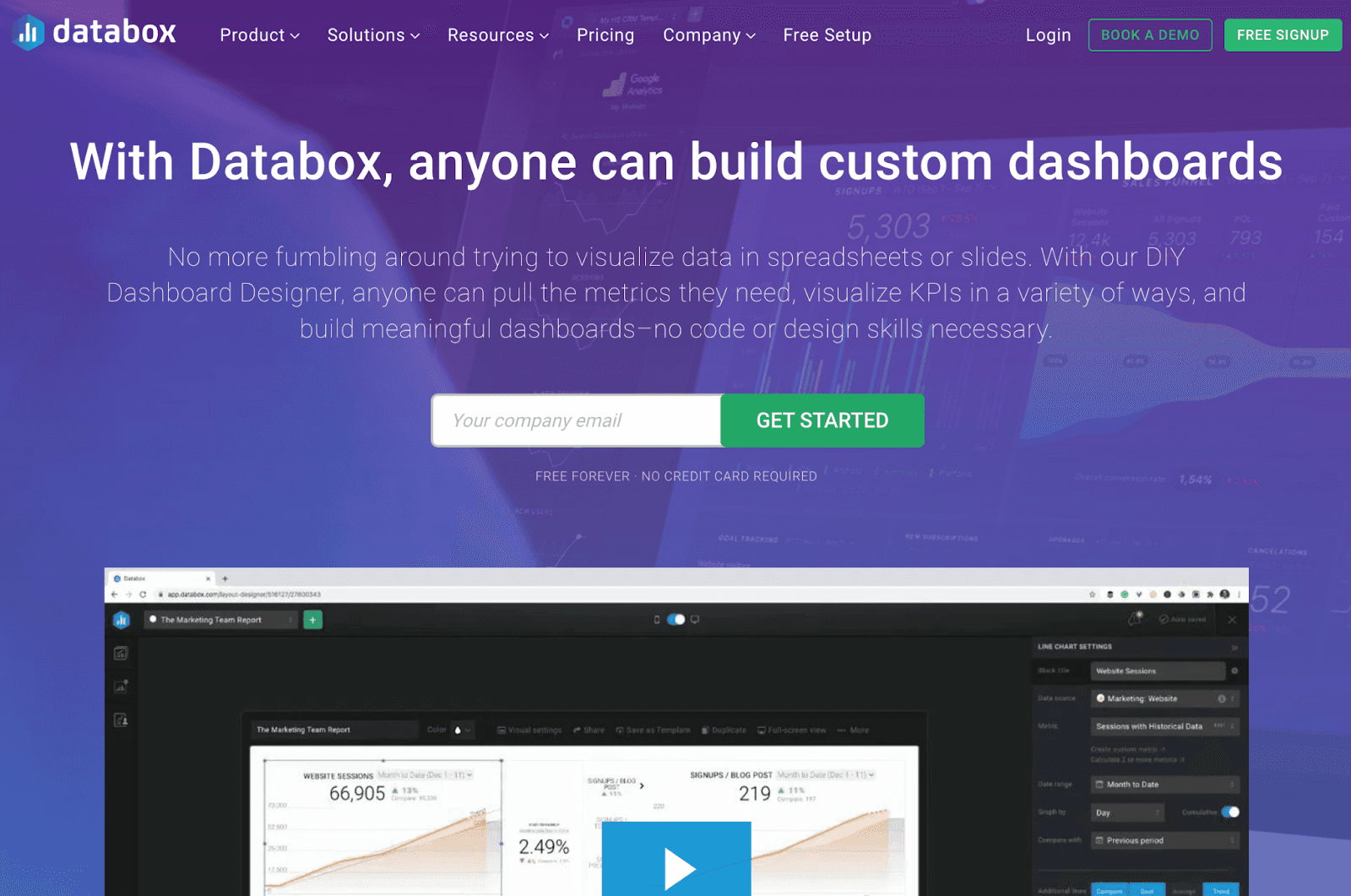
Task: Click the Get Started button
Action: [x=822, y=421]
